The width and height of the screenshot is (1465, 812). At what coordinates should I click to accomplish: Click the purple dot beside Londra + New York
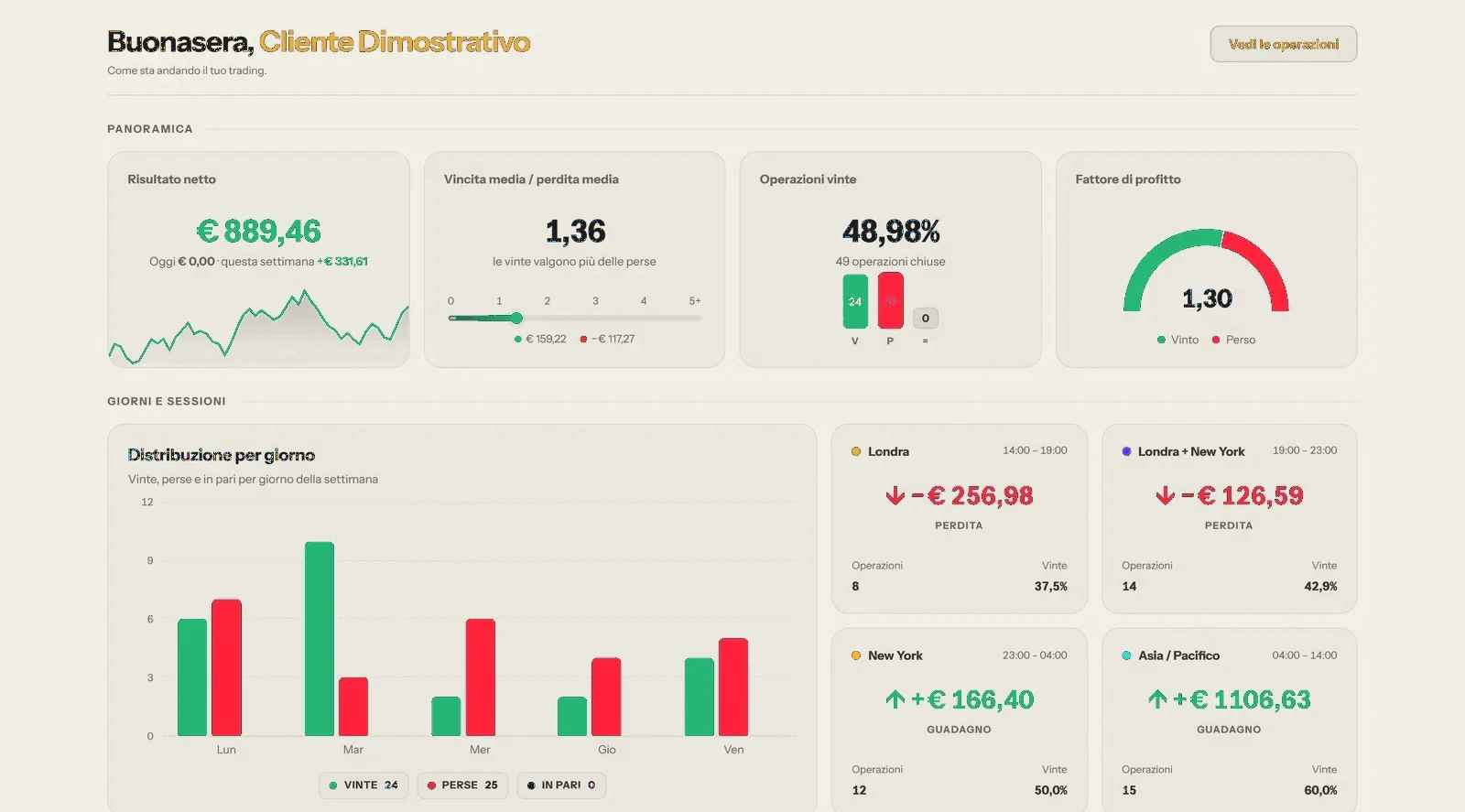tap(1126, 451)
